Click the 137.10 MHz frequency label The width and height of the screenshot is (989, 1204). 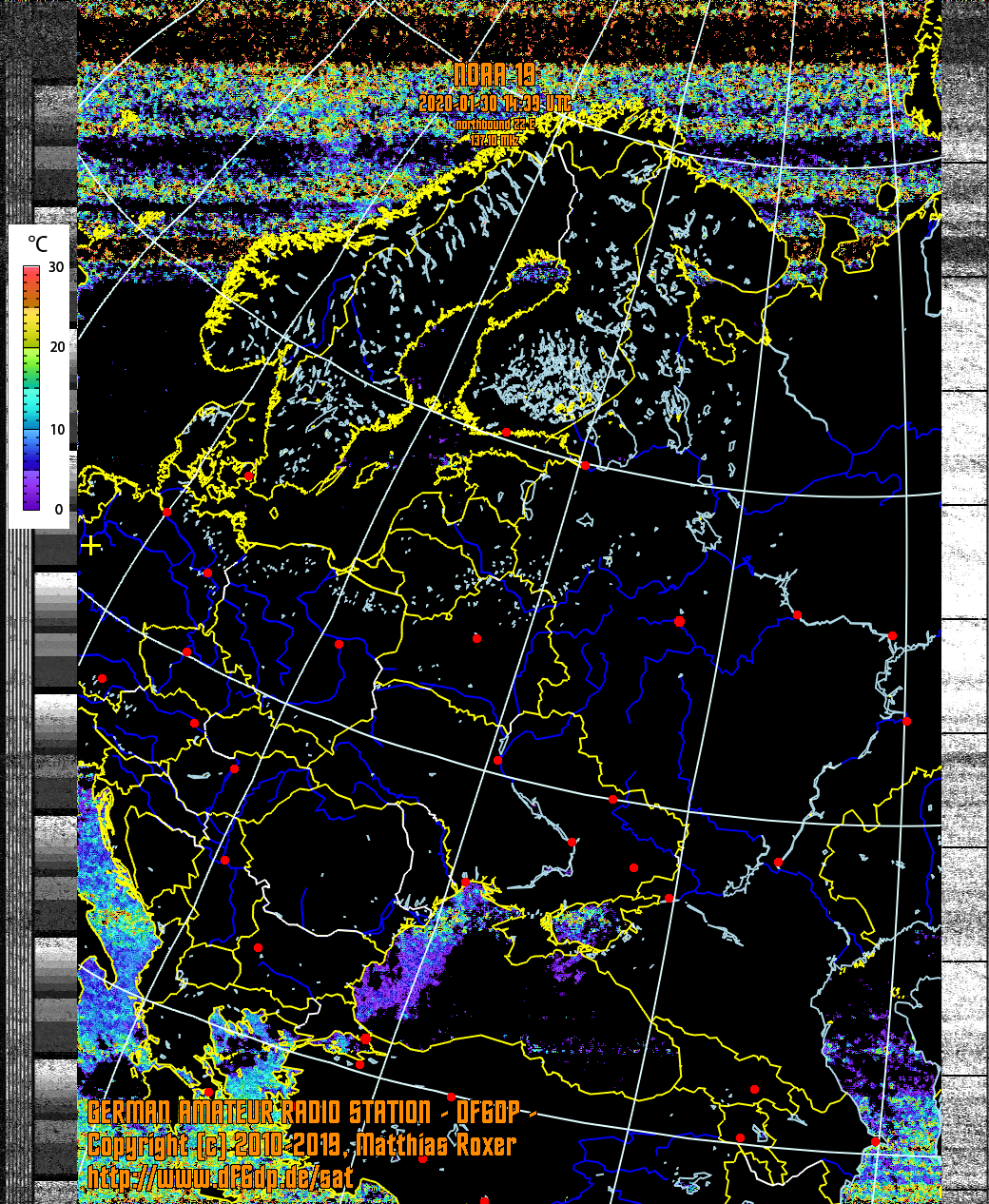[x=494, y=139]
